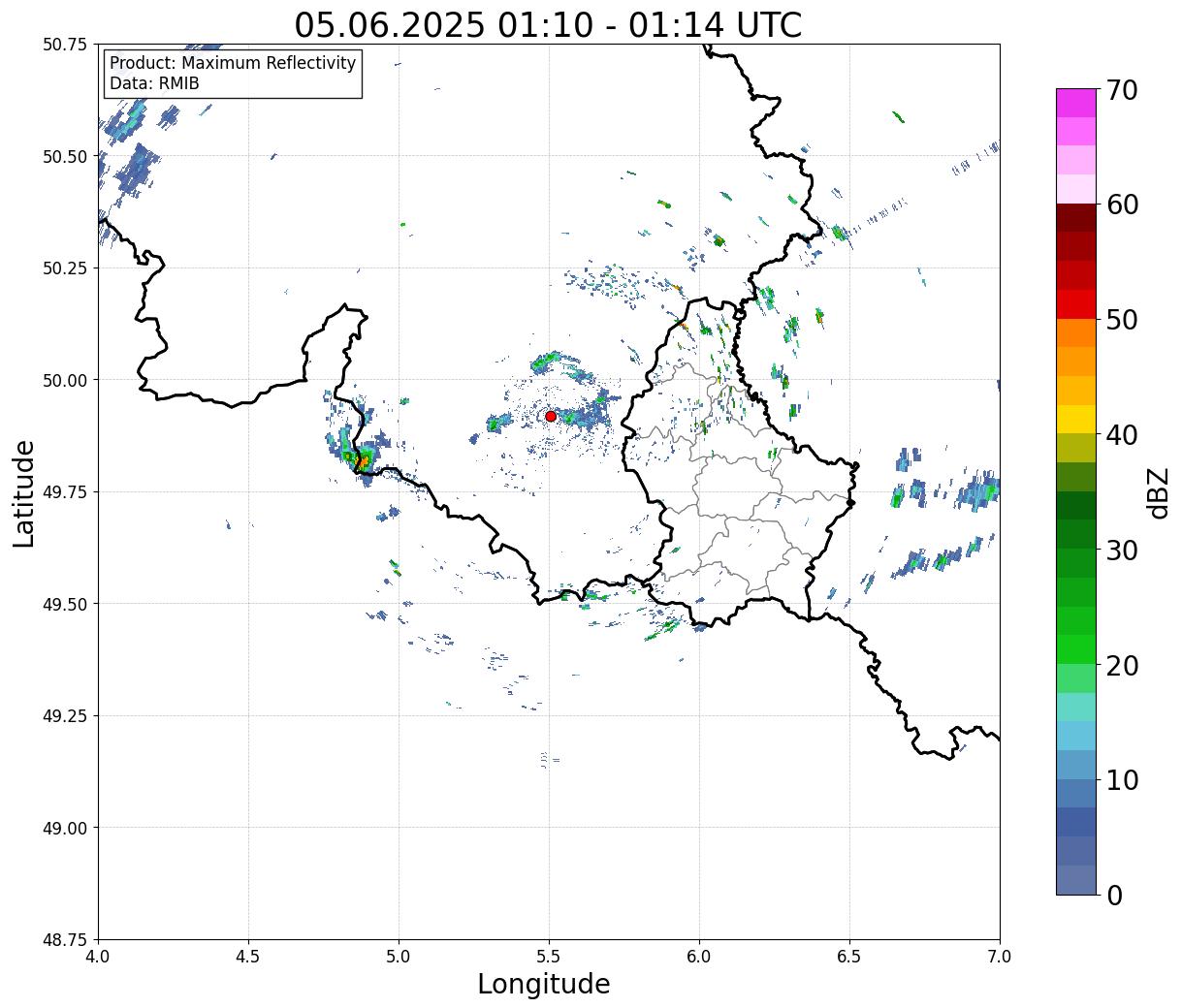1182x1008 pixels.
Task: Click the colorbar tick label '60'
Action: pyautogui.click(x=1121, y=205)
